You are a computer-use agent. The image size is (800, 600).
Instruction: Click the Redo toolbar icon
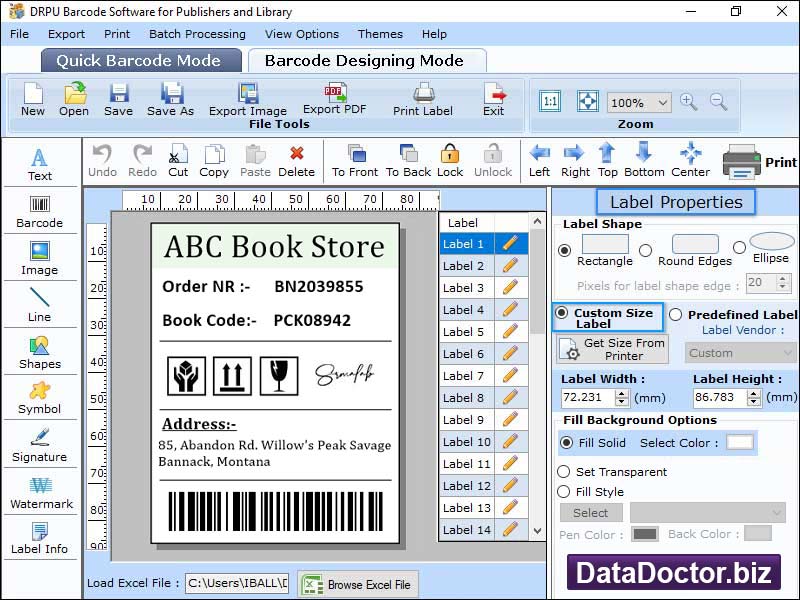pyautogui.click(x=142, y=161)
